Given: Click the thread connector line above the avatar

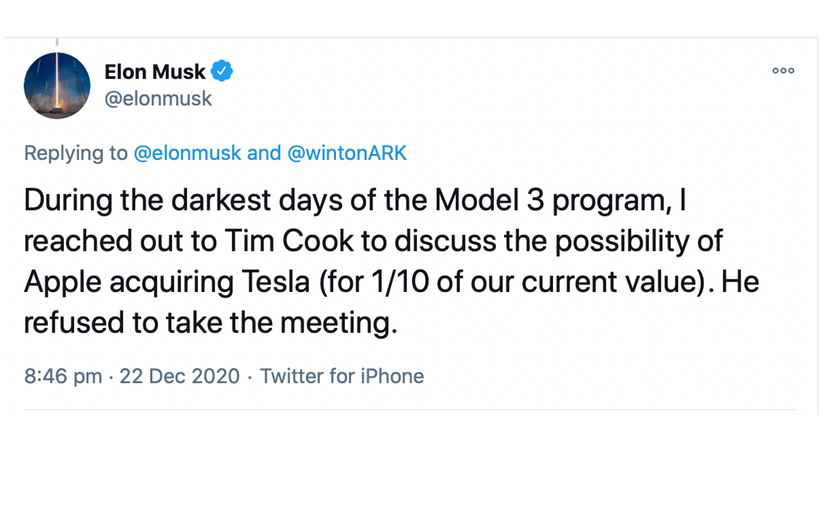Looking at the screenshot, I should click(57, 42).
